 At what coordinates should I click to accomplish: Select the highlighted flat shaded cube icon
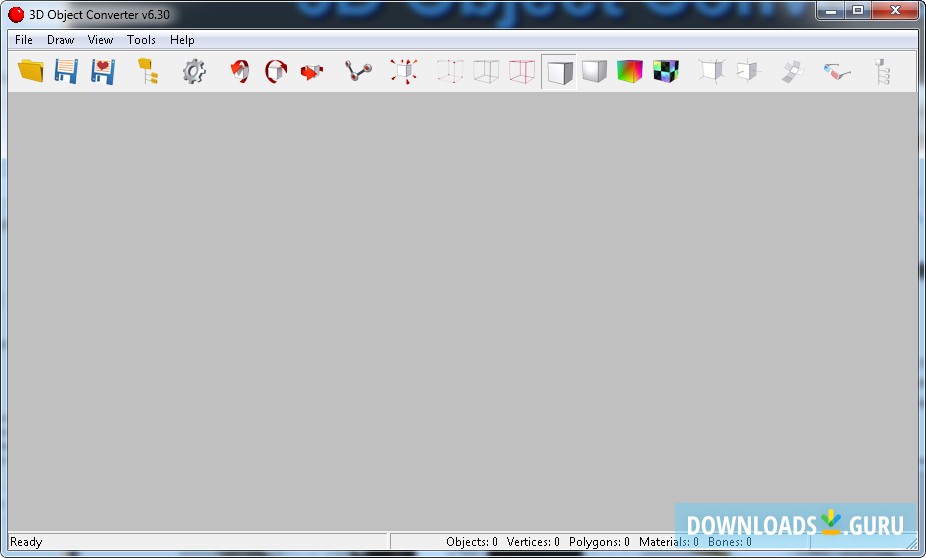[x=559, y=72]
